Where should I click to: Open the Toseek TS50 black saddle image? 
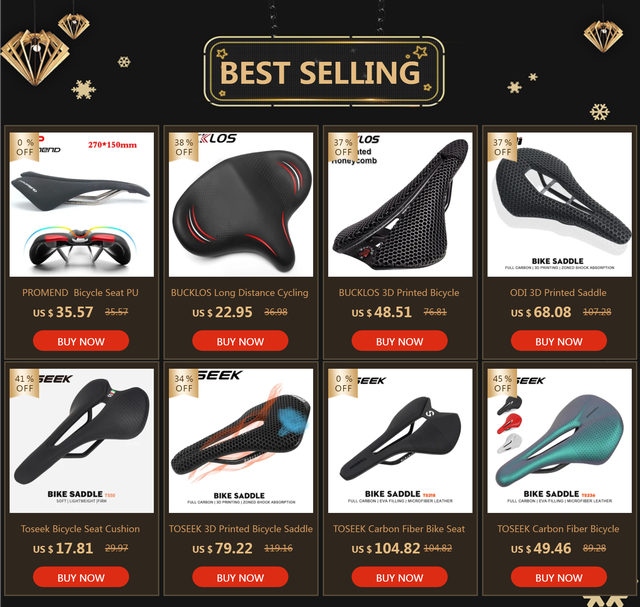(82, 441)
